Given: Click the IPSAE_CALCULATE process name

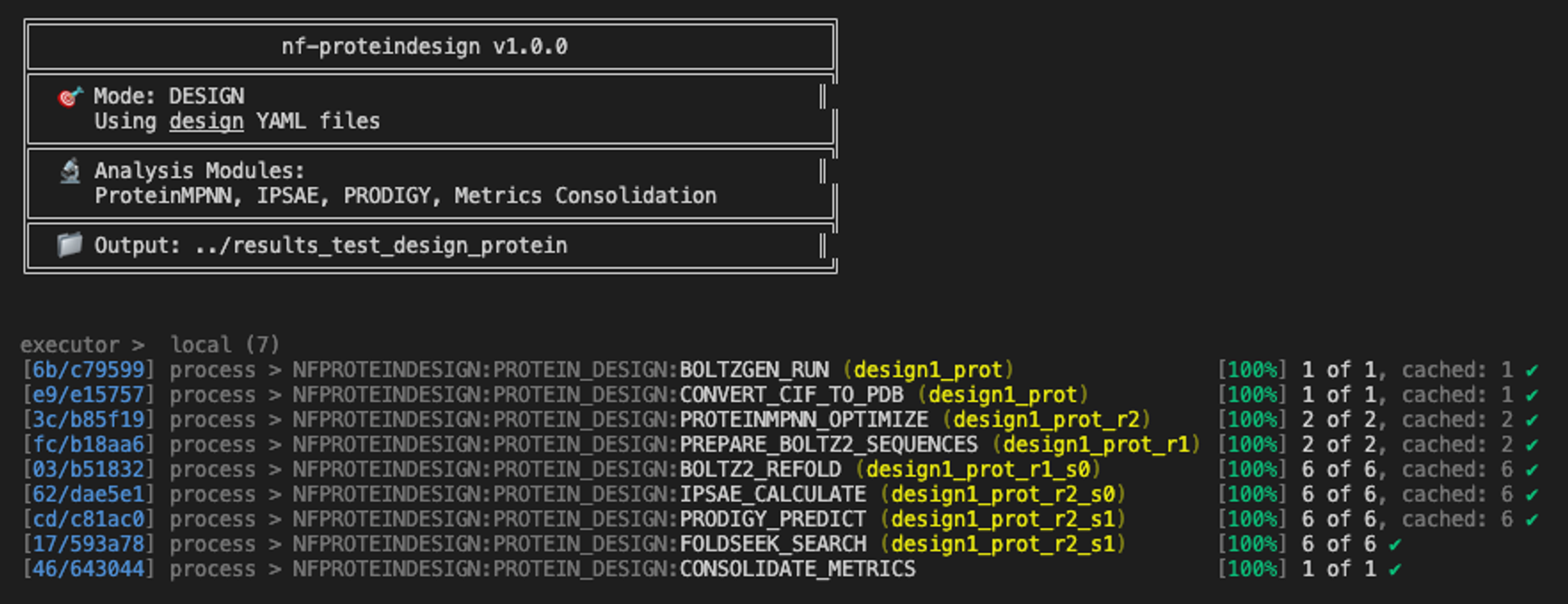Looking at the screenshot, I should pos(772,495).
